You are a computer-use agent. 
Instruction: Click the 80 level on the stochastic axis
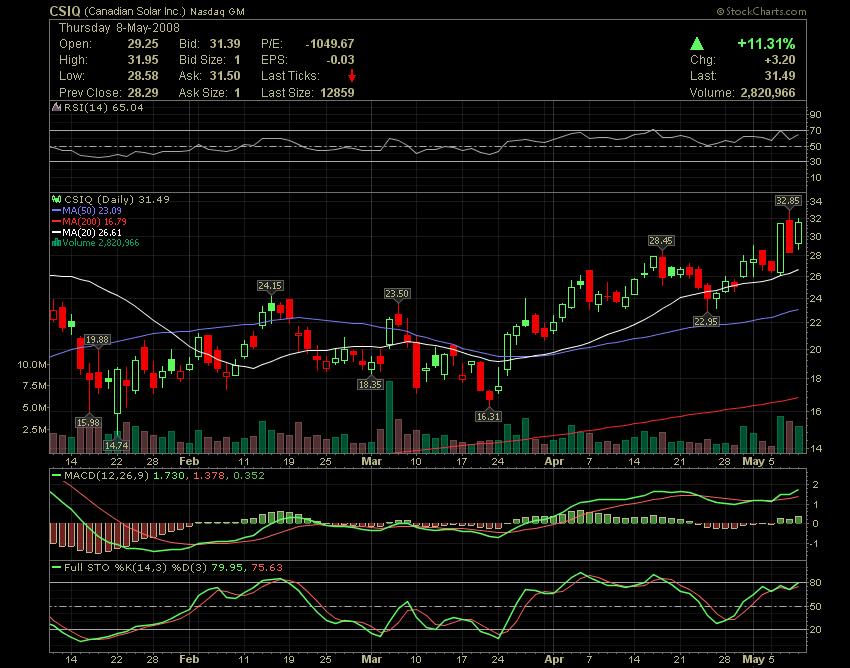(x=816, y=583)
